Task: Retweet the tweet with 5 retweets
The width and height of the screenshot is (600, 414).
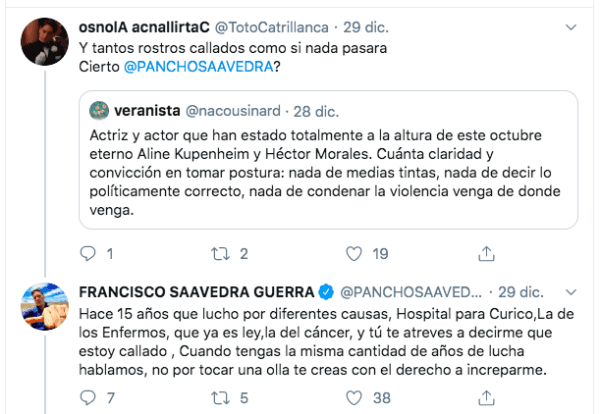Action: point(197,399)
